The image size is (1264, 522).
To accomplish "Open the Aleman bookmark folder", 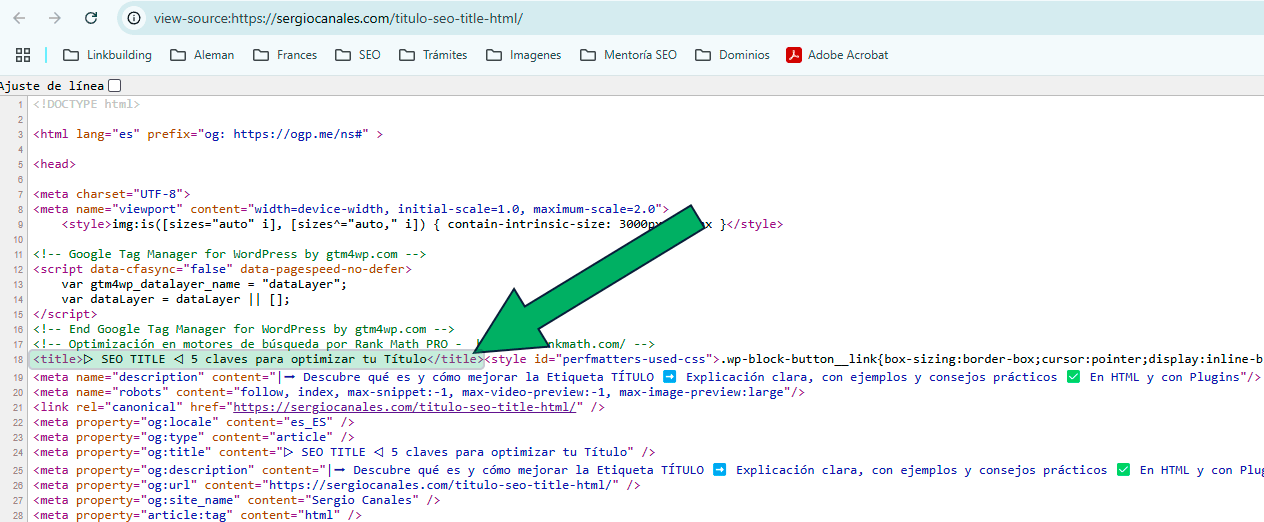I will 202,55.
